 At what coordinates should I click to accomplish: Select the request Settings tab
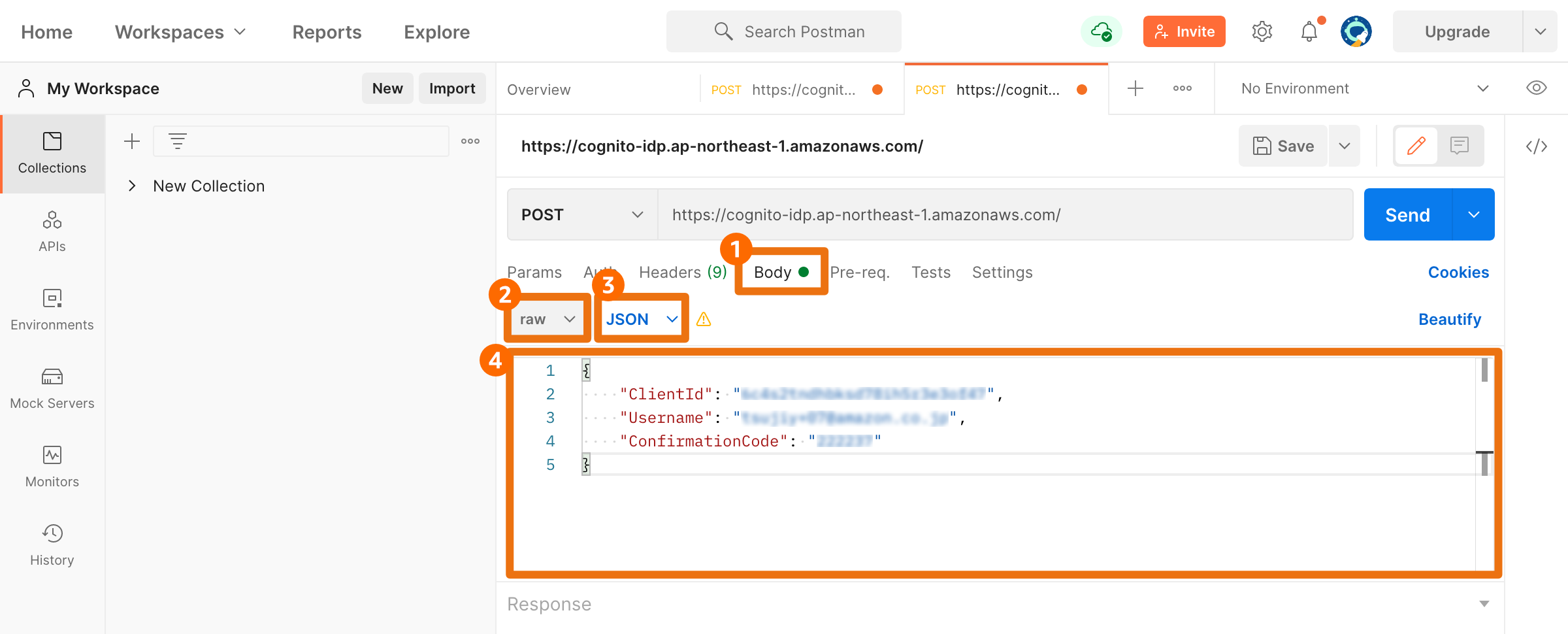pos(1002,272)
